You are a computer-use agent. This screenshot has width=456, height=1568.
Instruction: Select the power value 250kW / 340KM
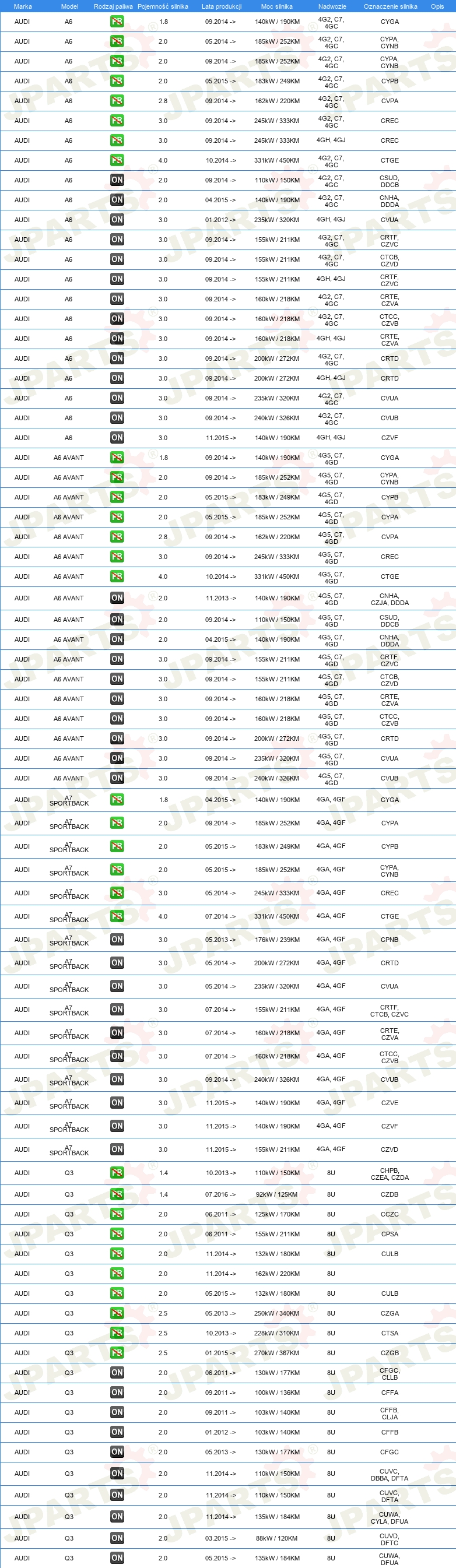(276, 1313)
